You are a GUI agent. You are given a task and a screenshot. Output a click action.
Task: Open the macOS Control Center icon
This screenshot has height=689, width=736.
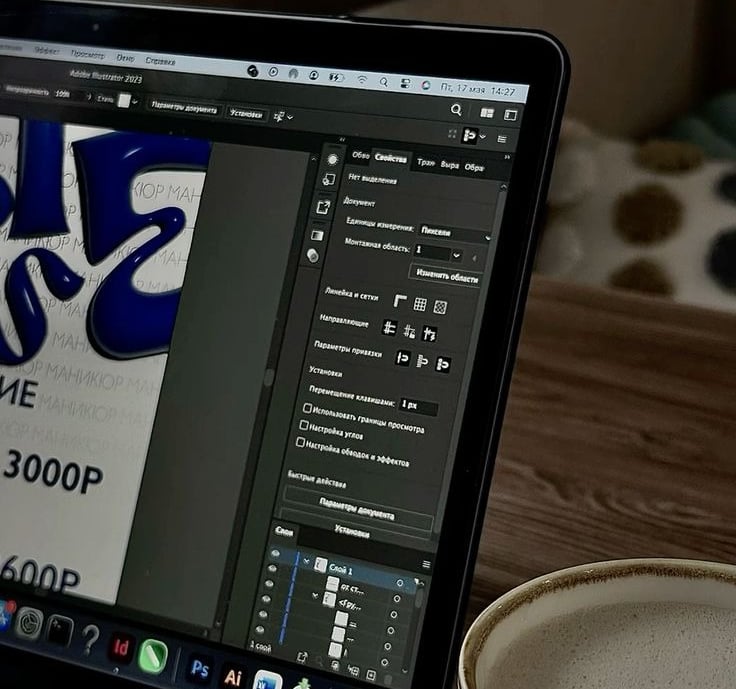[x=405, y=84]
